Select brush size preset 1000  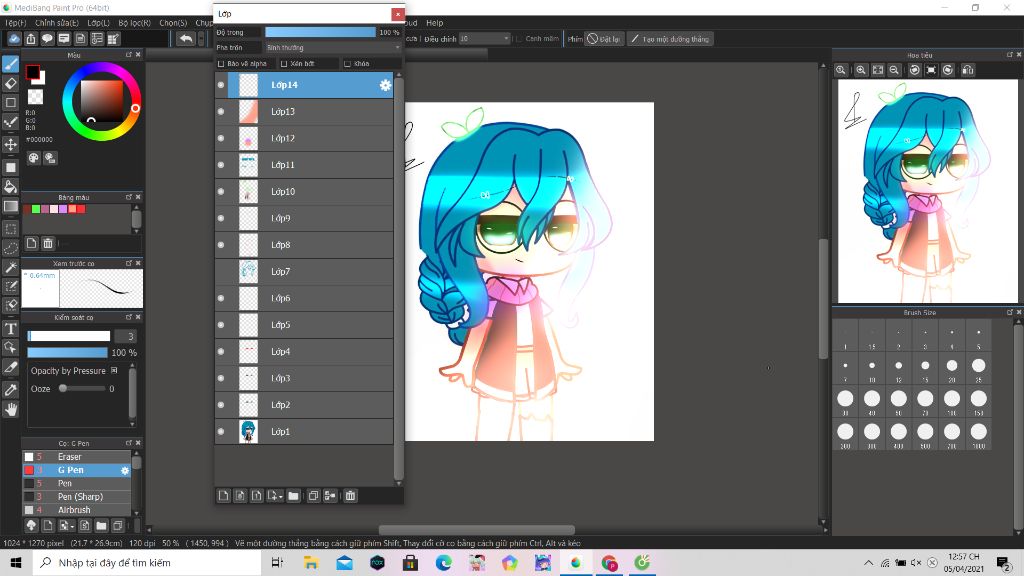click(x=978, y=432)
